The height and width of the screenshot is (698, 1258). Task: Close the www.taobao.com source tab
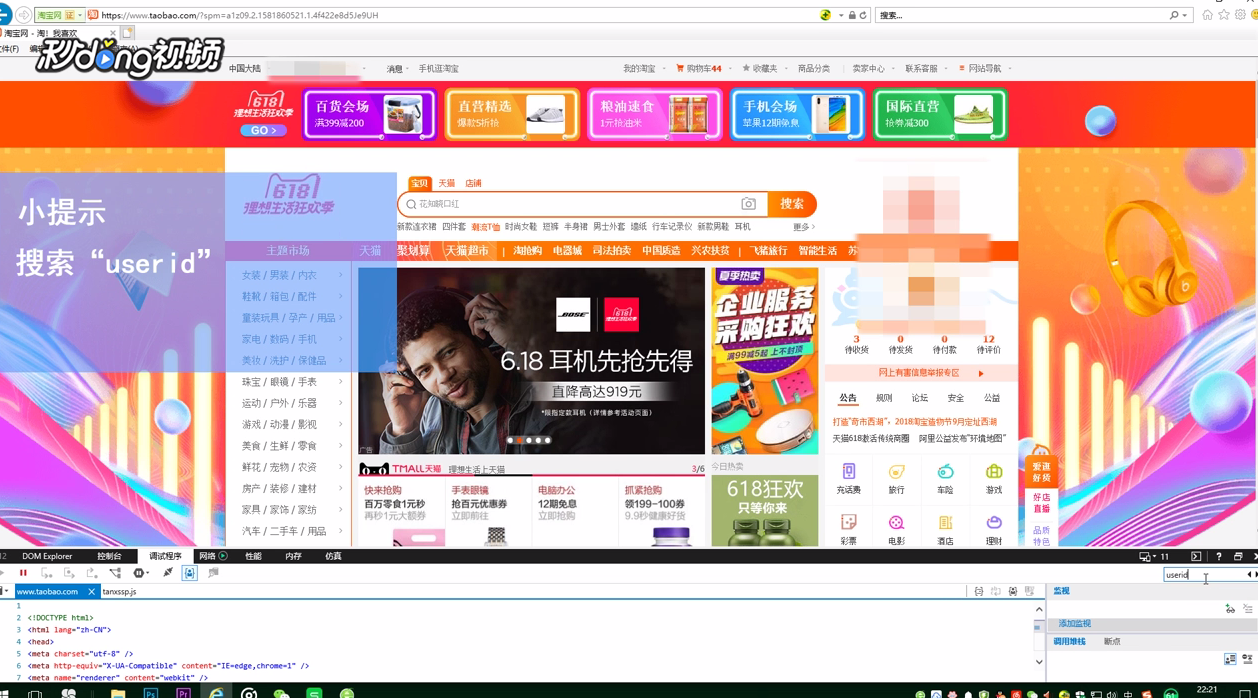(91, 592)
